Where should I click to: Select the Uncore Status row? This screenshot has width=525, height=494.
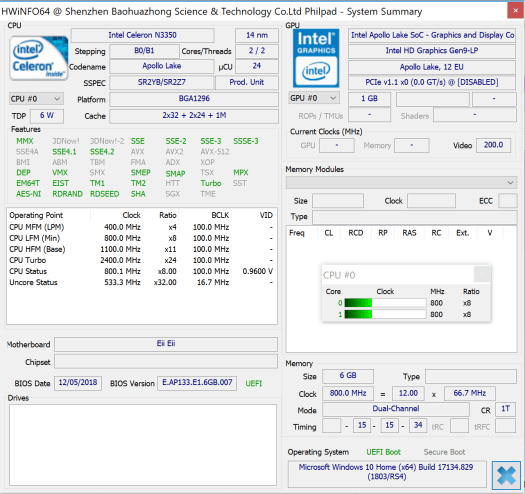click(x=141, y=282)
